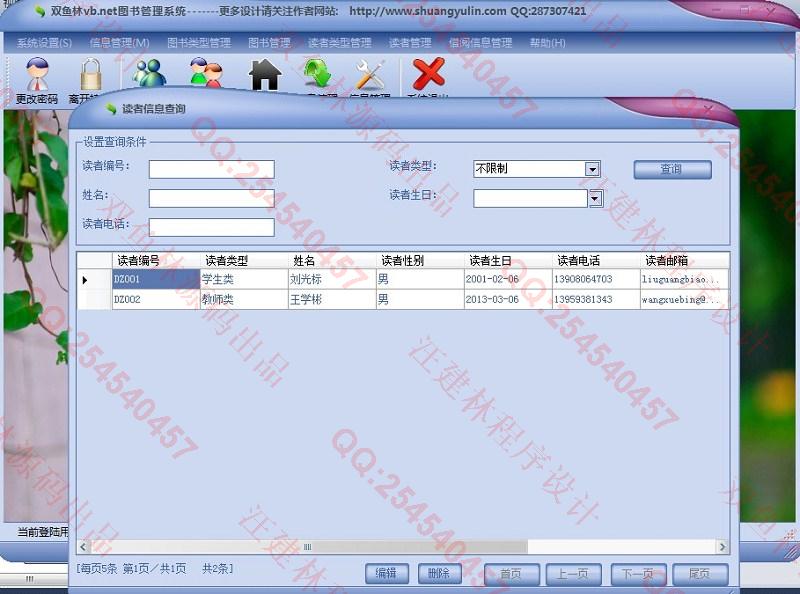800x594 pixels.
Task: Click the birthday cell 2013-03-06
Action: coord(508,300)
